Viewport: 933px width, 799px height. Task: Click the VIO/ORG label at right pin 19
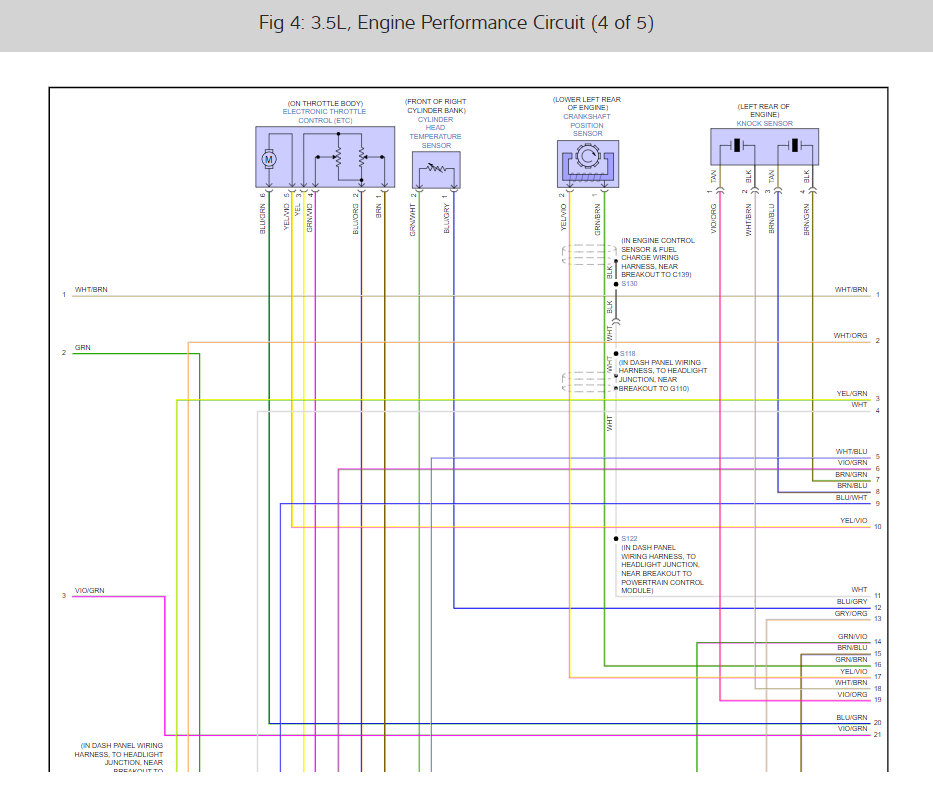pos(853,694)
